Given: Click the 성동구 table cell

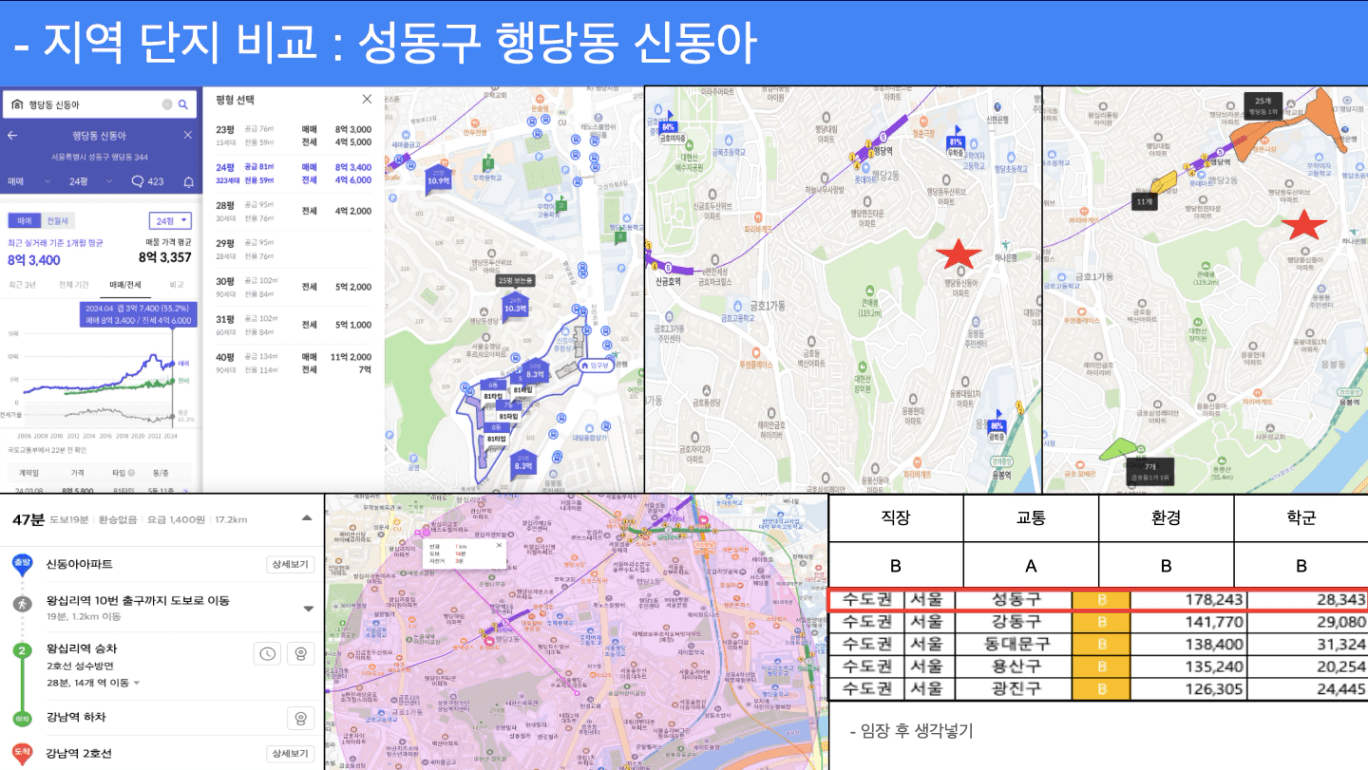Looking at the screenshot, I should tap(1014, 599).
